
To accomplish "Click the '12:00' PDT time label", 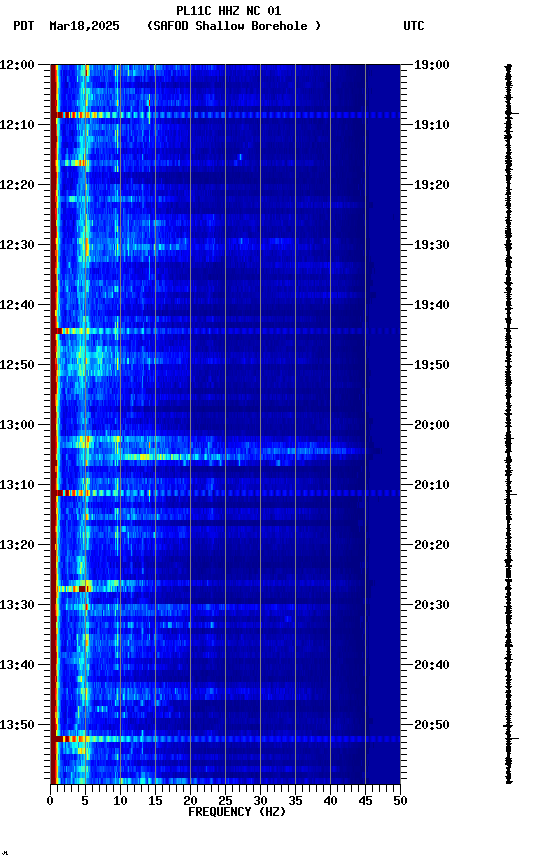I will pyautogui.click(x=17, y=65).
